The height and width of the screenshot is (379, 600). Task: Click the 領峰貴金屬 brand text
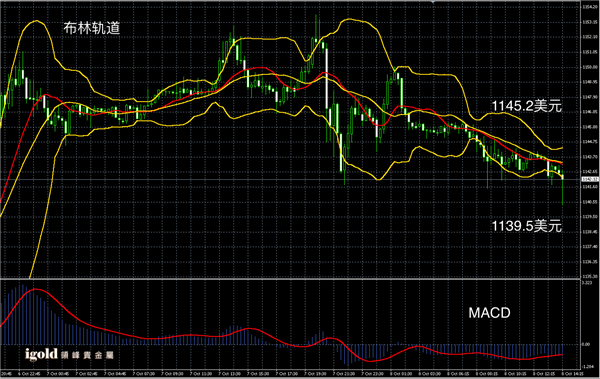(x=87, y=355)
